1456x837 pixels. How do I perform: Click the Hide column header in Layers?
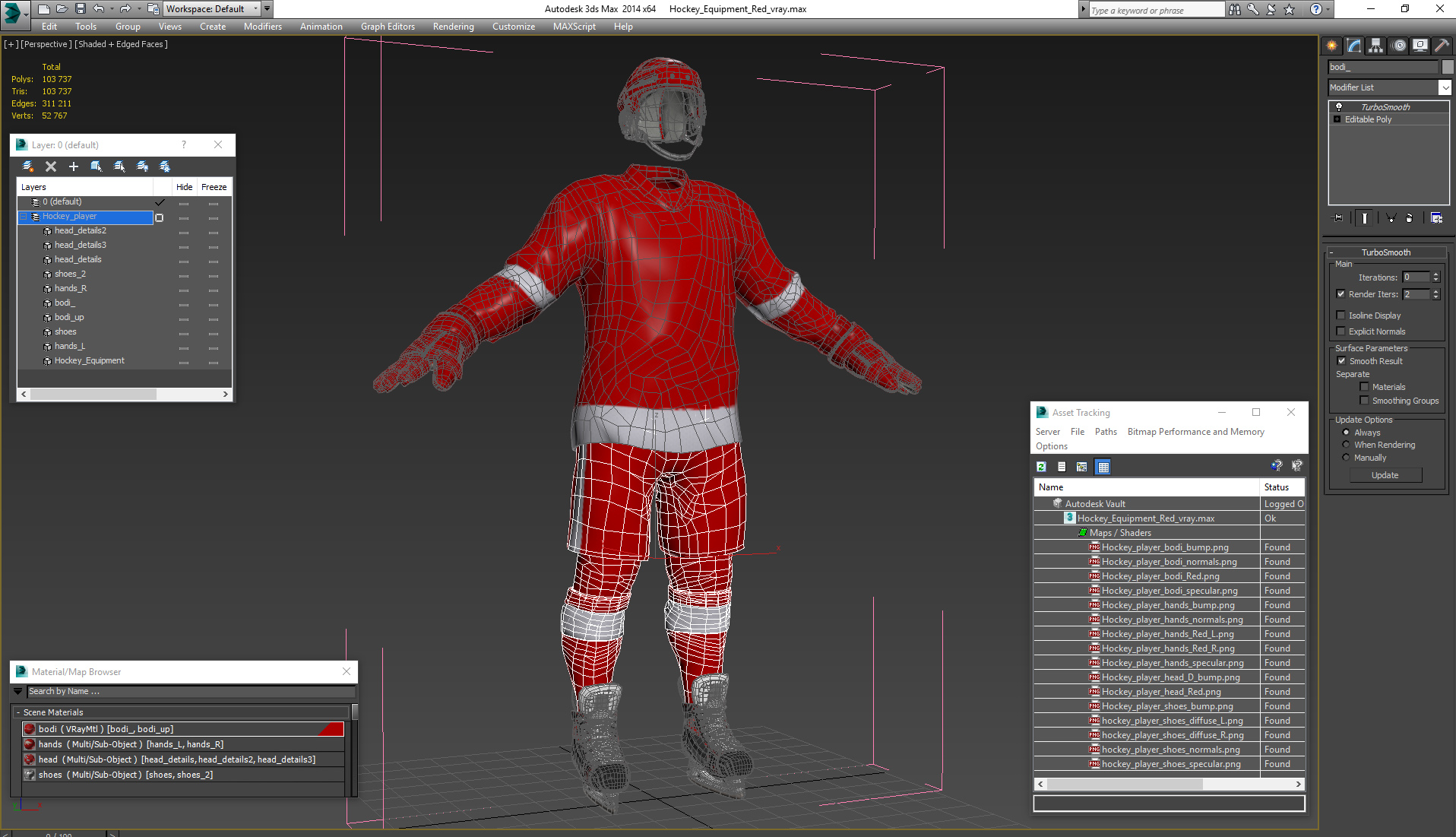tap(184, 187)
